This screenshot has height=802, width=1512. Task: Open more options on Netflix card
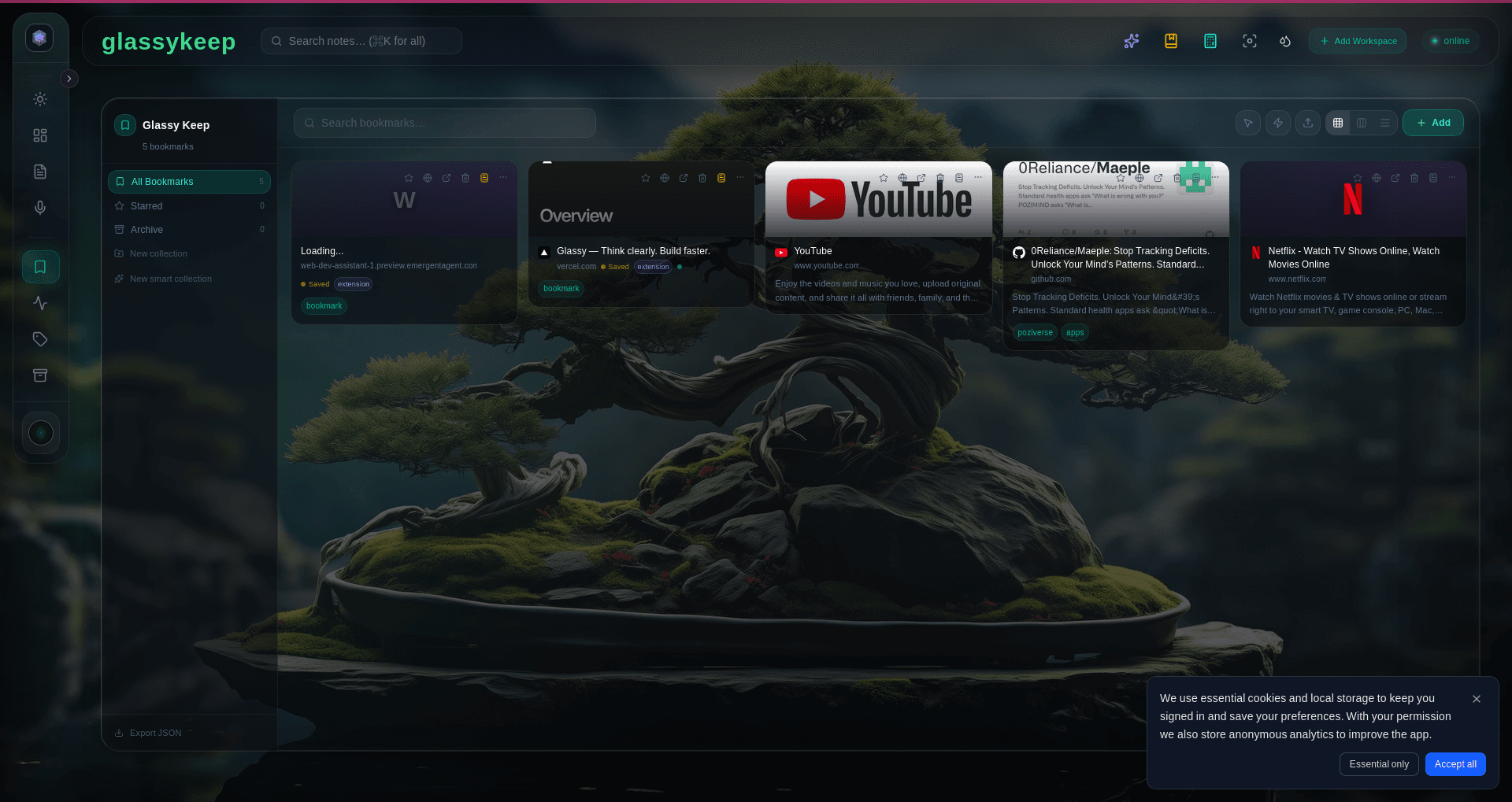pyautogui.click(x=1452, y=178)
